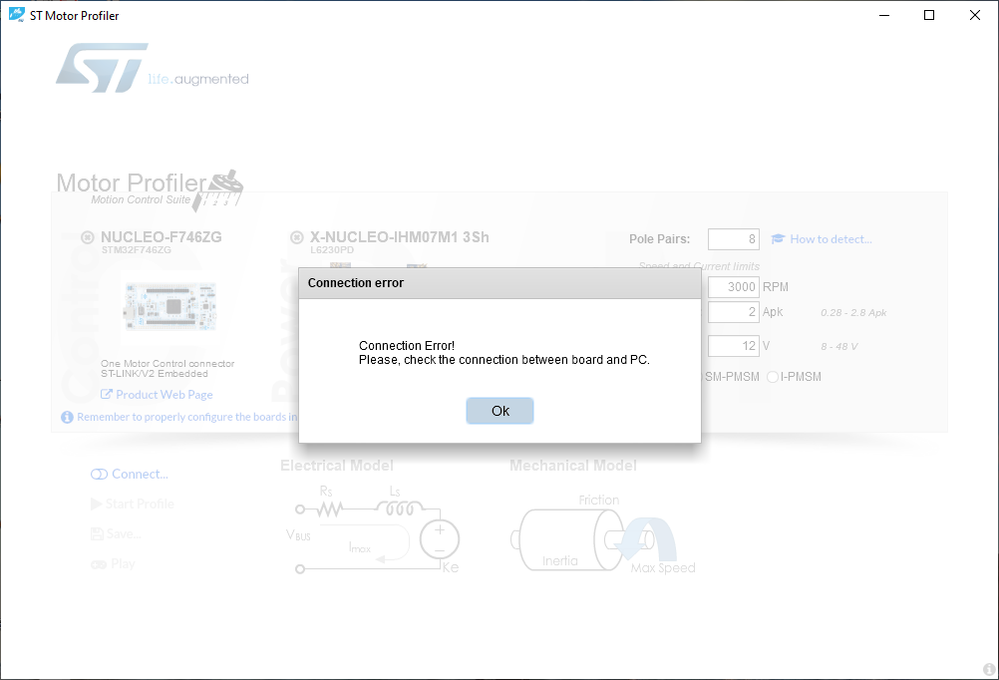
Task: Click the Start Profile play arrow icon
Action: point(96,503)
